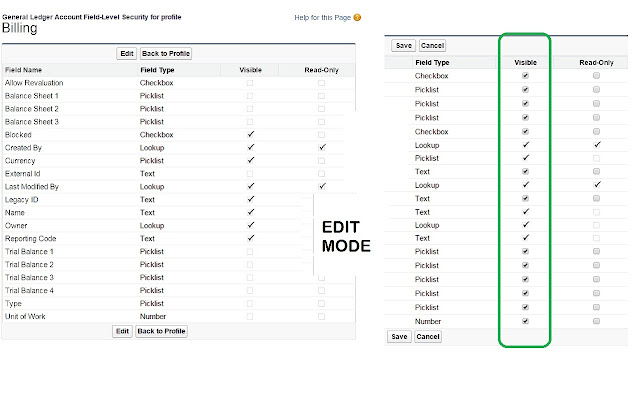Image resolution: width=640 pixels, height=400 pixels.
Task: Click Visible box for Trial Balance 3
Action: [250, 278]
